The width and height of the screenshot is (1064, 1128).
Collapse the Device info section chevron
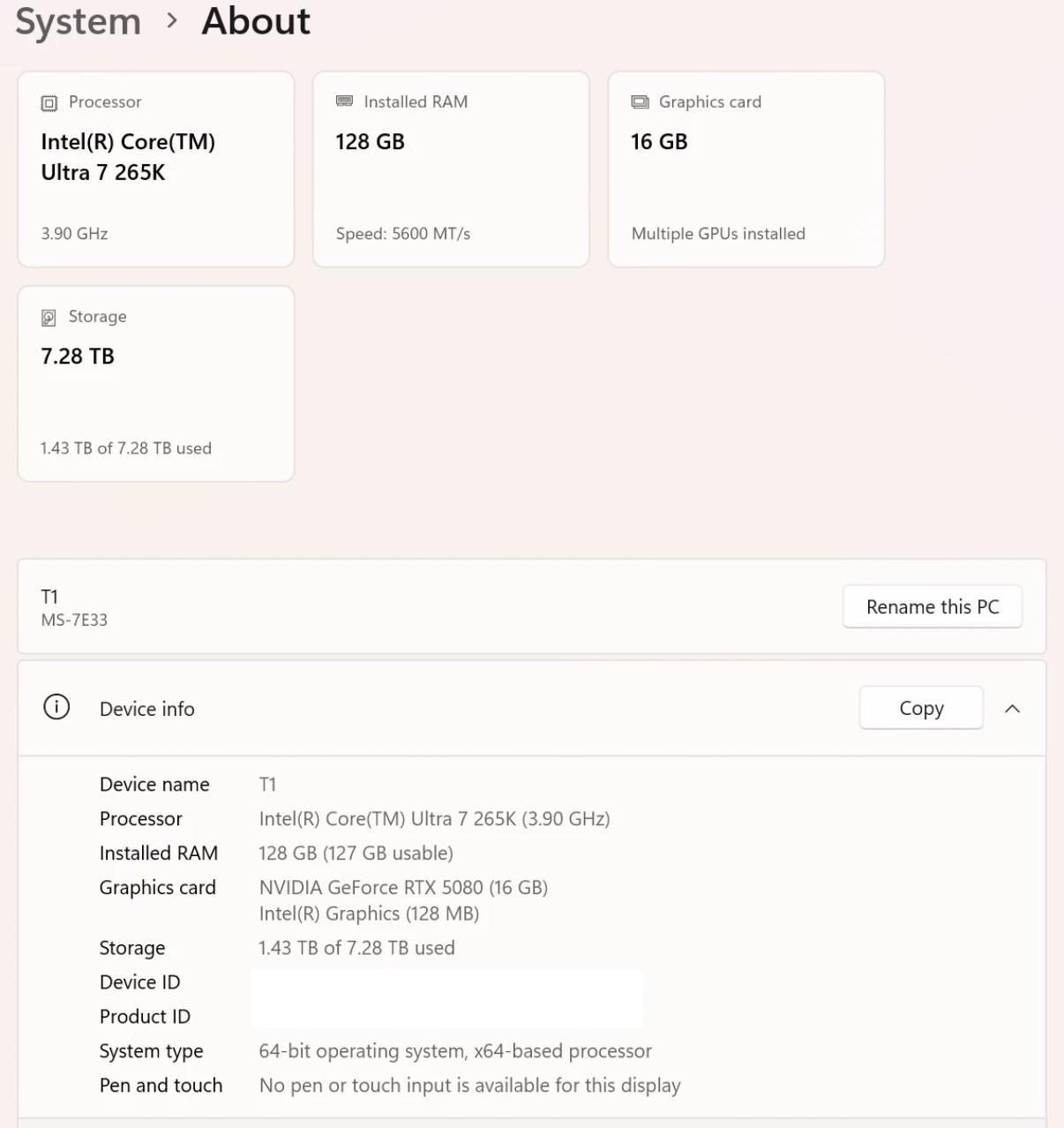tap(1013, 709)
